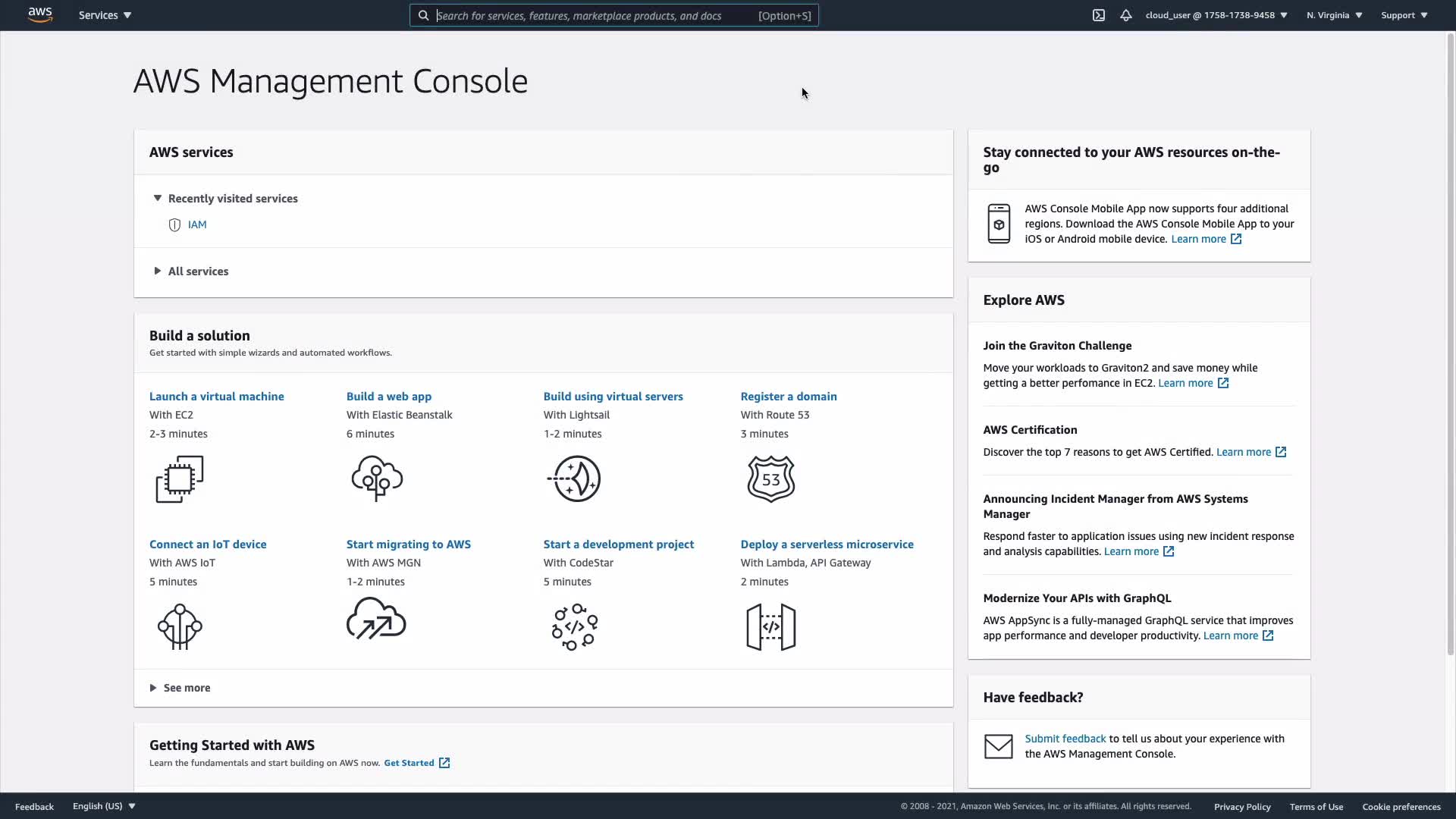Viewport: 1456px width, 819px height.
Task: Click the Elastic Beanstalk cloud tree icon
Action: (x=377, y=479)
